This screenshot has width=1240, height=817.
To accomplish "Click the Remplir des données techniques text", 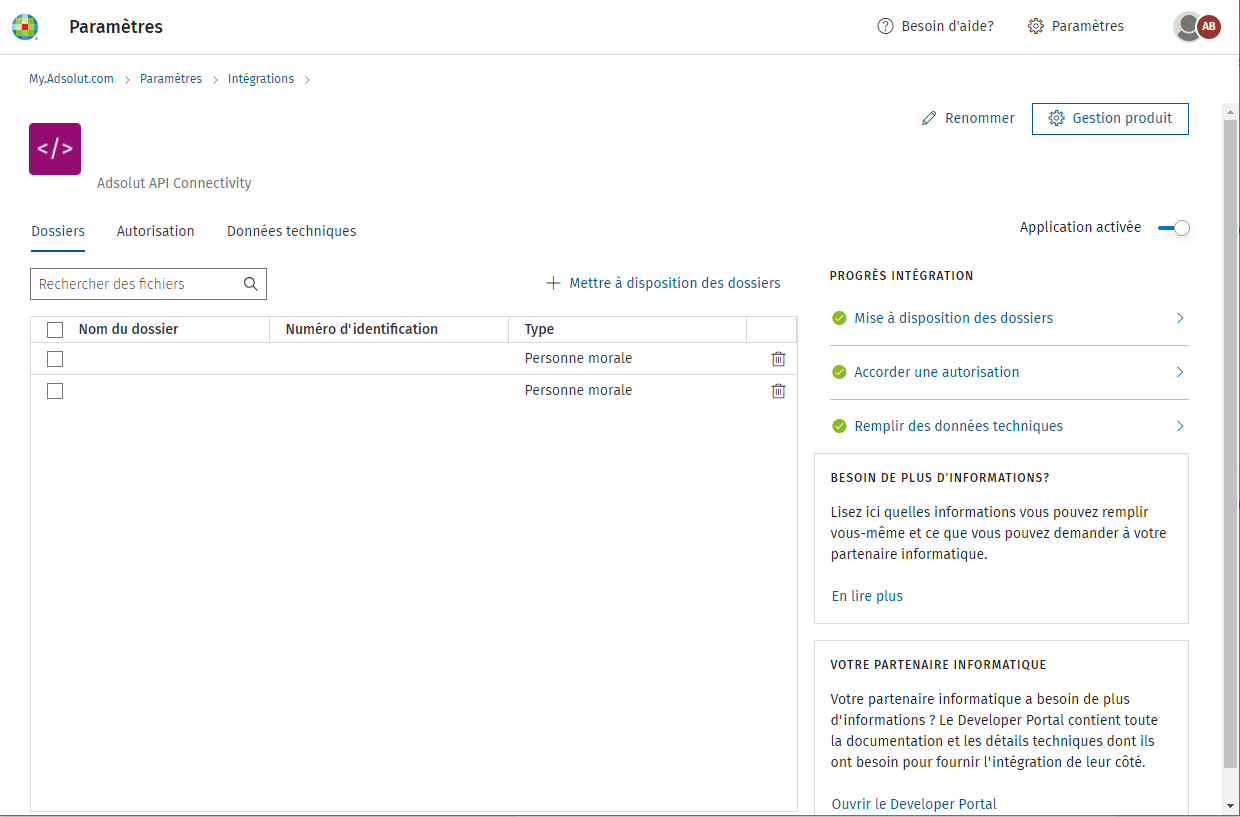I will pos(959,426).
